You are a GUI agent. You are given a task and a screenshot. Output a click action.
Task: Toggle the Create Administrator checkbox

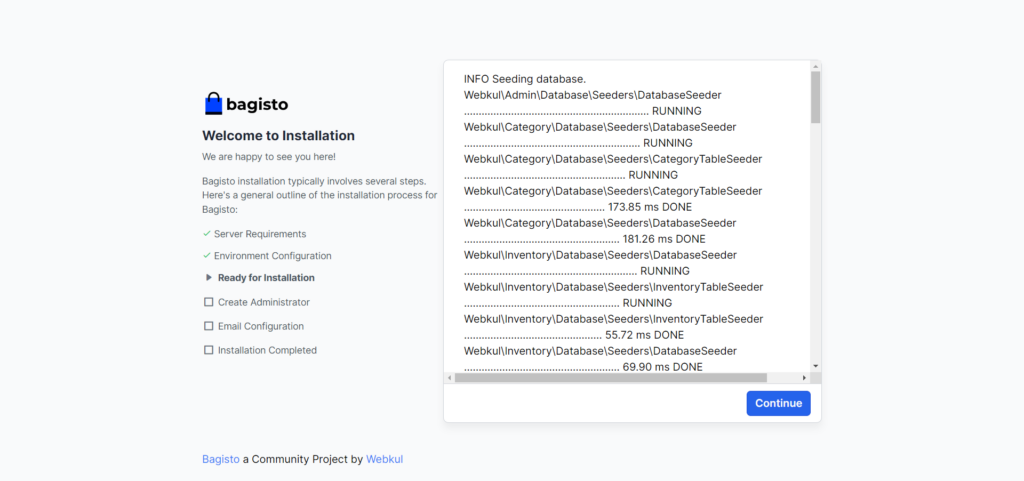pyautogui.click(x=208, y=302)
